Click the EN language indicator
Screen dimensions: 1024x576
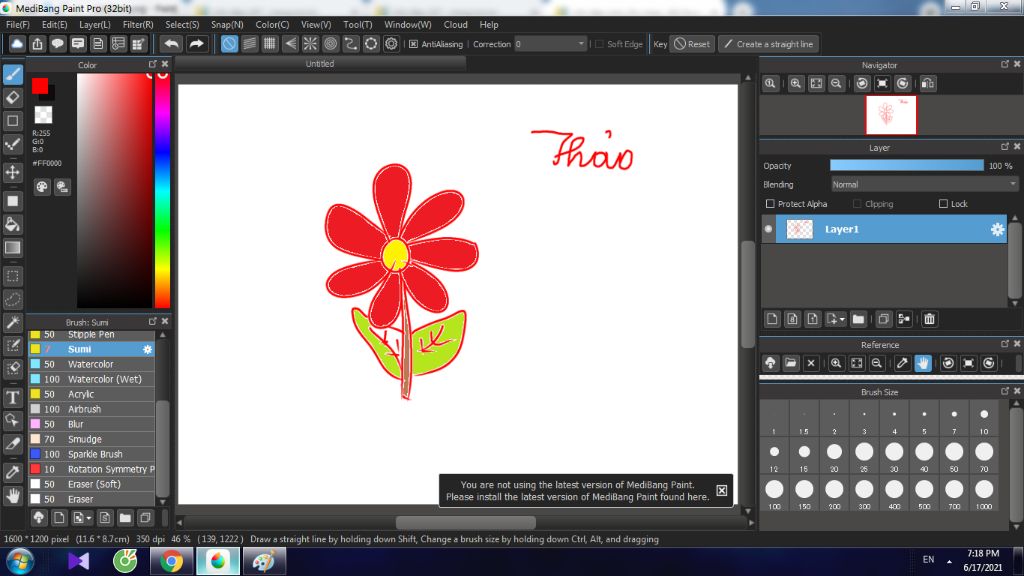coord(928,560)
